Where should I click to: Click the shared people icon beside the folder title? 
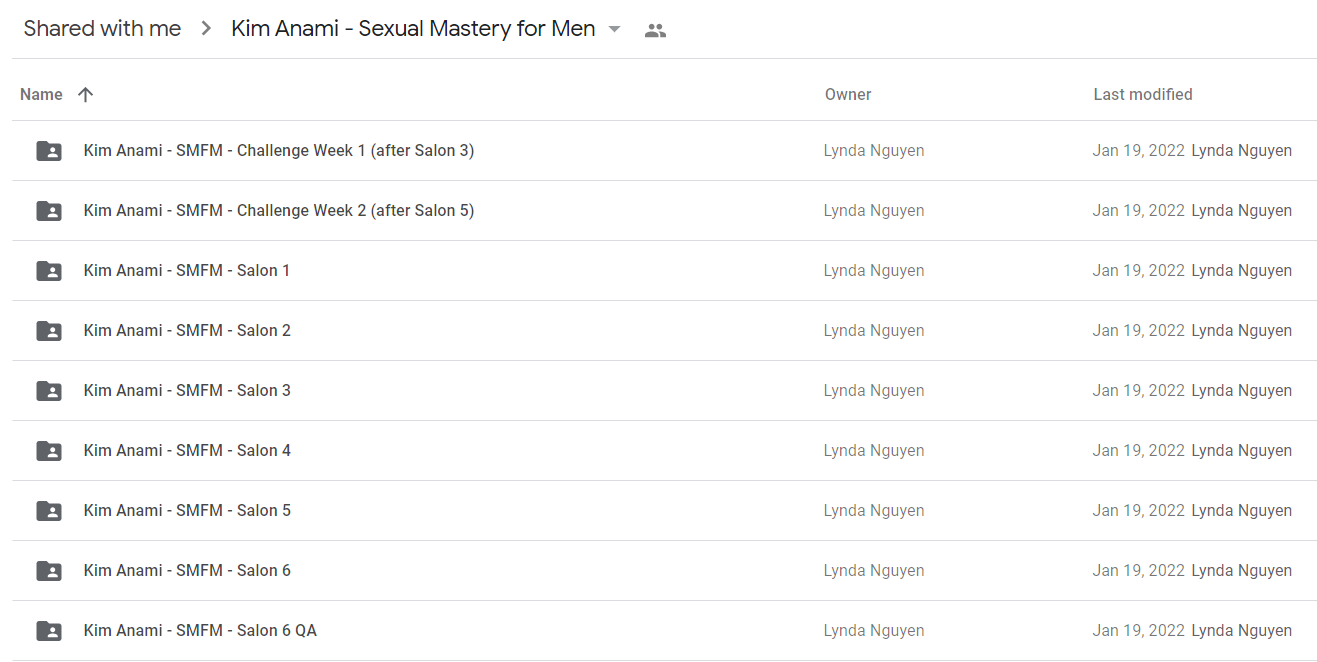click(655, 30)
